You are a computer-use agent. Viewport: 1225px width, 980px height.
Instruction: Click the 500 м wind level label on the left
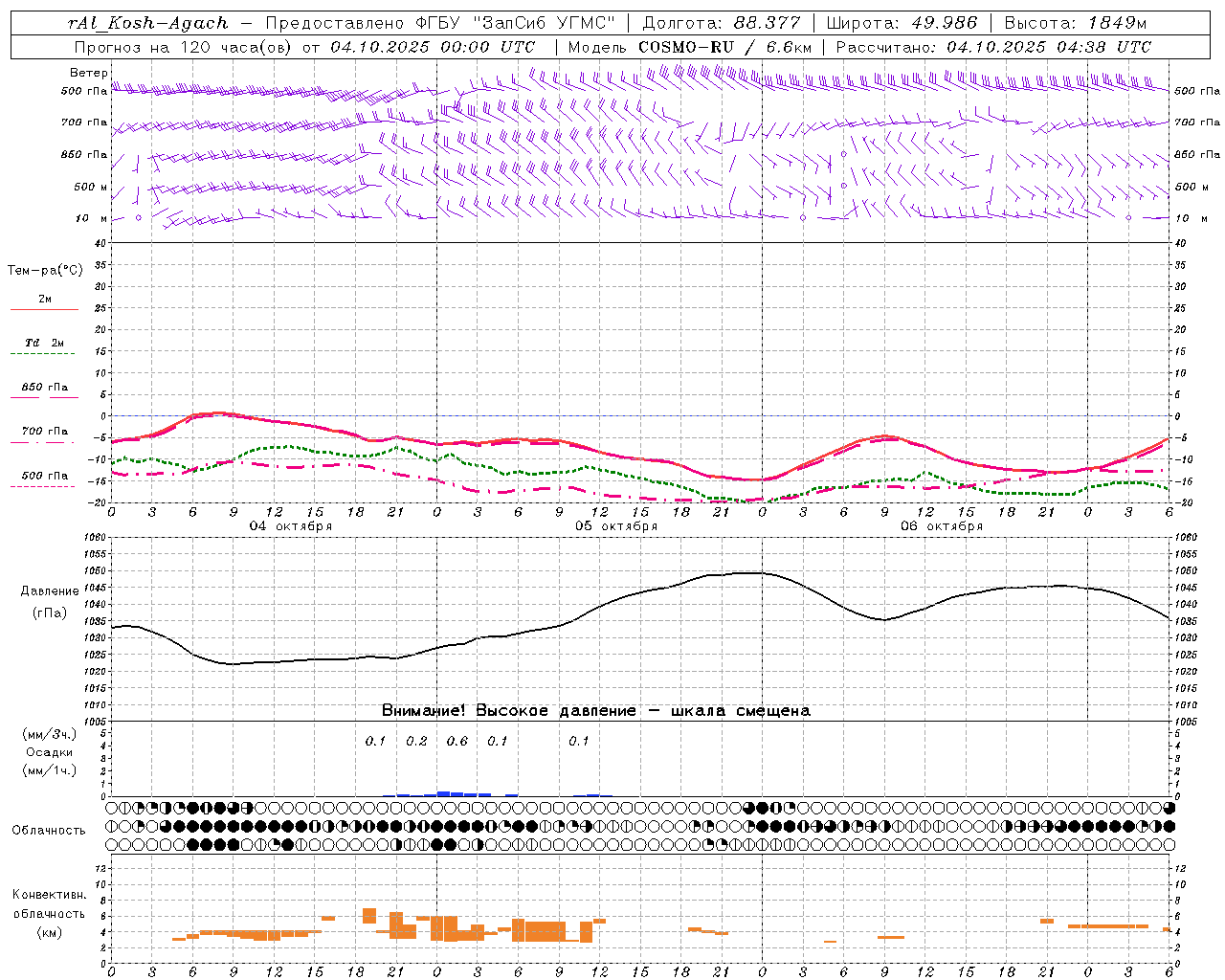92,187
